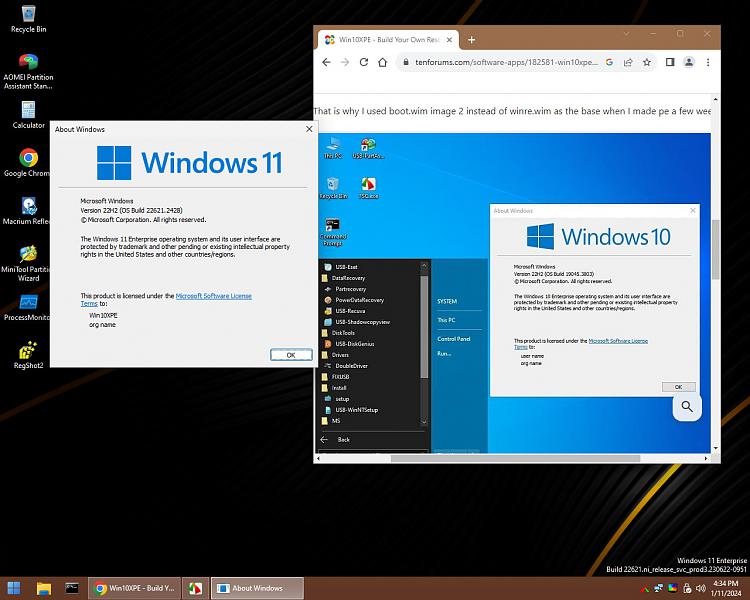Click the scroll-up arrow in Chrome

click(715, 99)
